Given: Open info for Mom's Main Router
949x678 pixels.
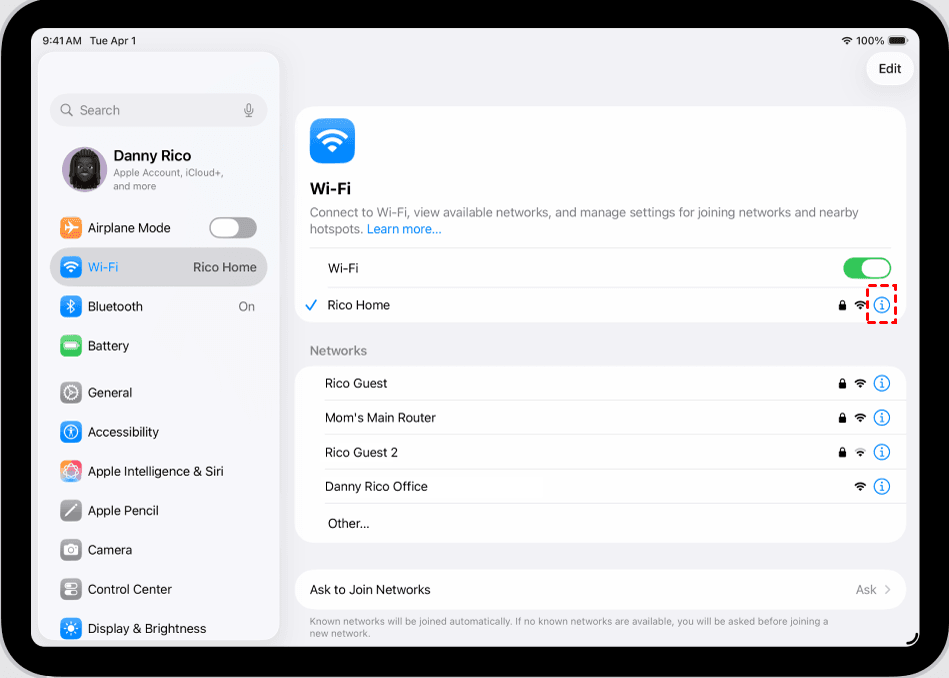Looking at the screenshot, I should pyautogui.click(x=882, y=418).
